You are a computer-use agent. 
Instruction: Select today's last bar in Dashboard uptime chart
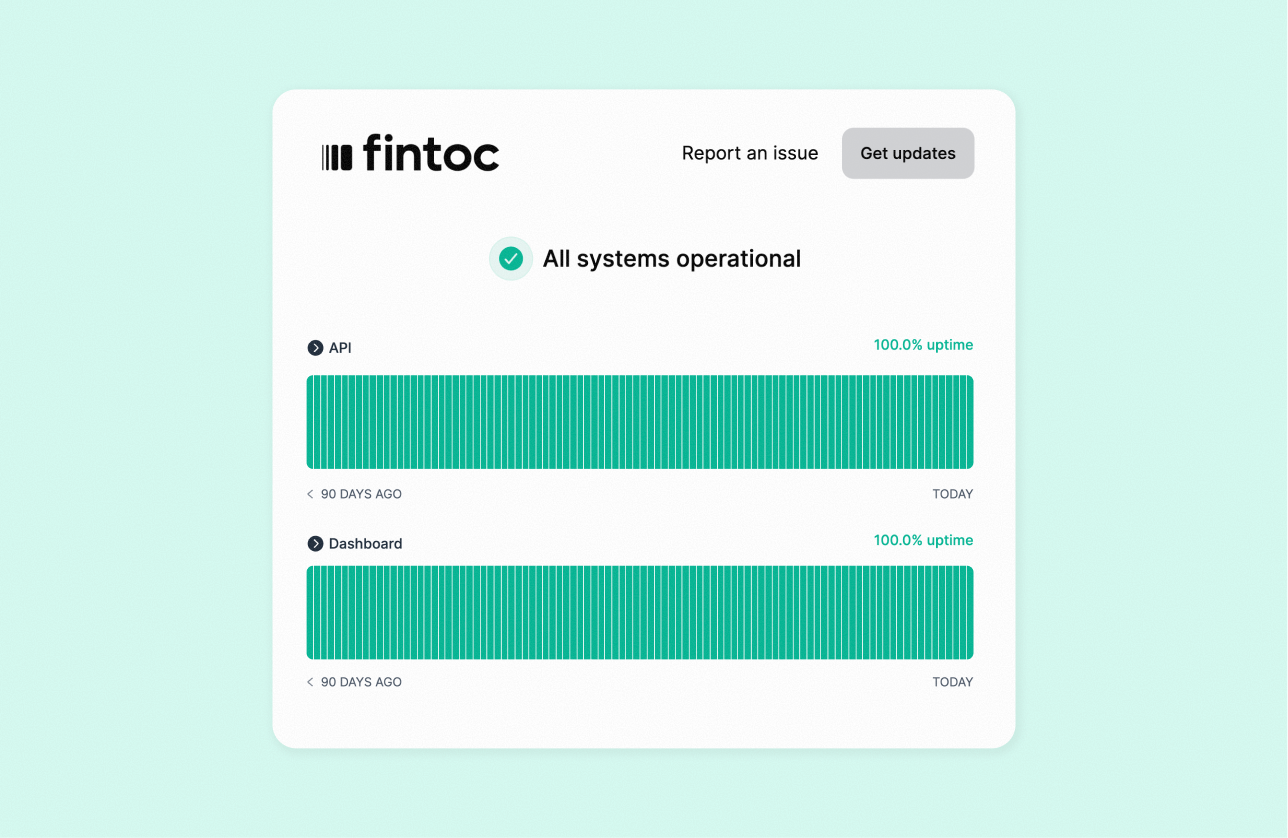click(x=970, y=613)
